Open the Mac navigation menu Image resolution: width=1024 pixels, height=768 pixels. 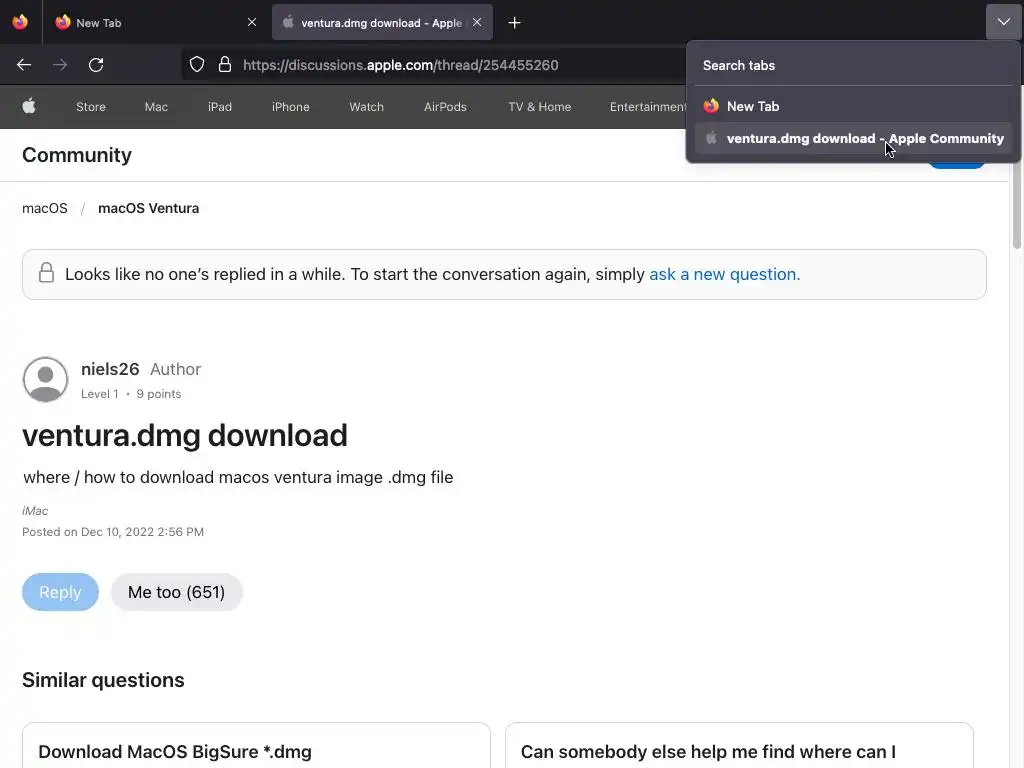156,107
